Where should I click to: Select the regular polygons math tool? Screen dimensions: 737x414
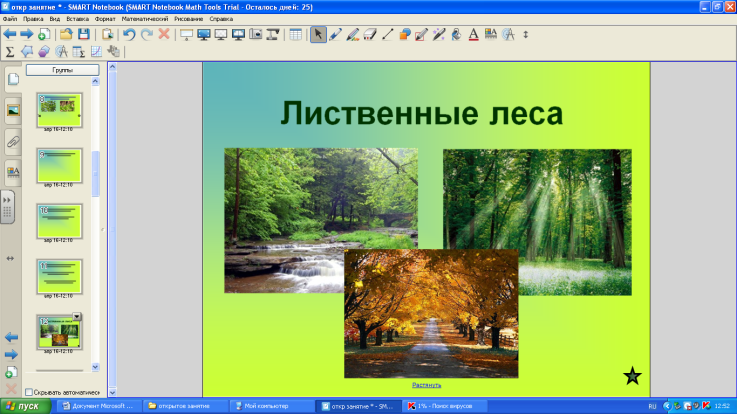coord(44,51)
